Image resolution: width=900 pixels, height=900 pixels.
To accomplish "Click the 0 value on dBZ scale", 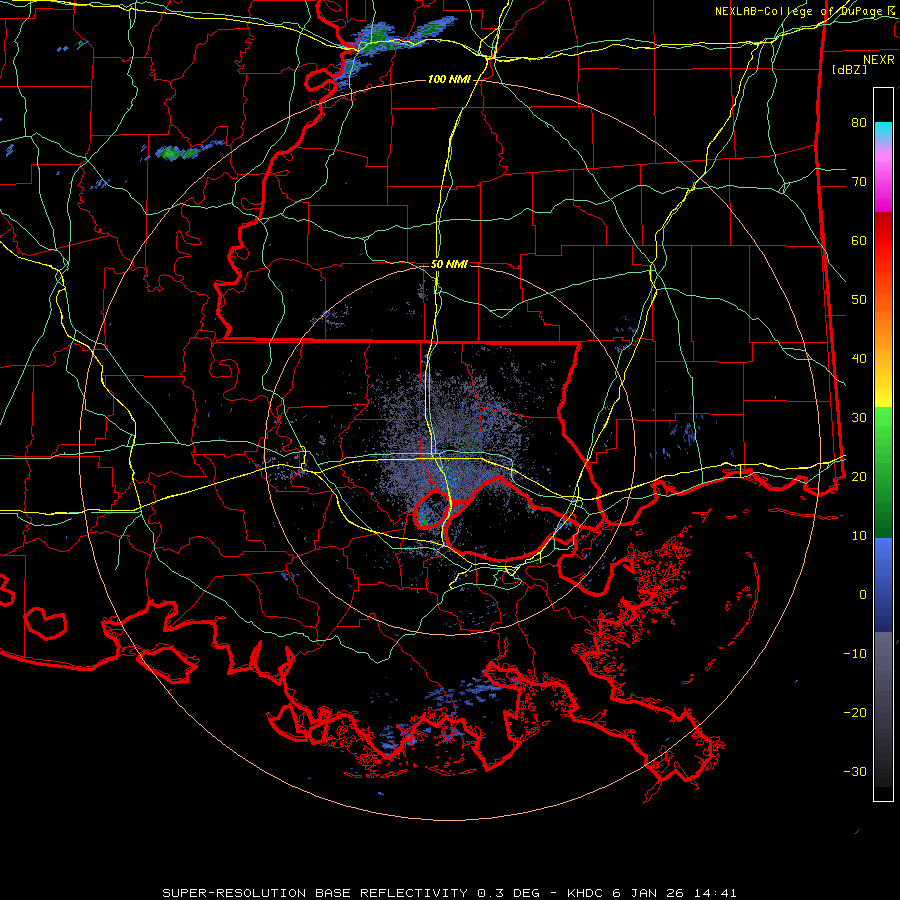I will pos(863,594).
